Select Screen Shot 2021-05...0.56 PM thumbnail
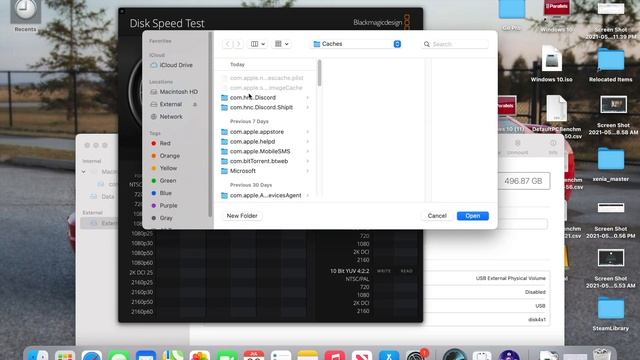This screenshot has width=640, height=360. coord(611,208)
